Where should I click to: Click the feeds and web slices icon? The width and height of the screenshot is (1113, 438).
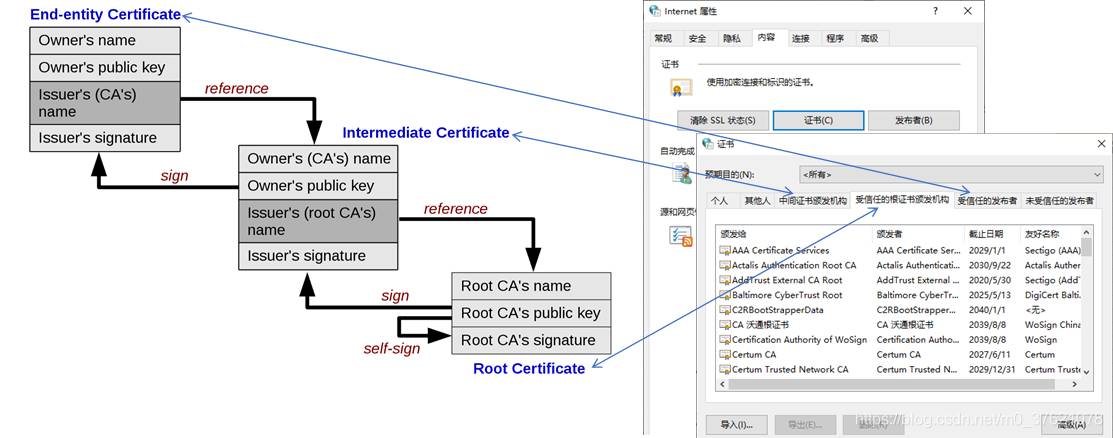tap(681, 236)
